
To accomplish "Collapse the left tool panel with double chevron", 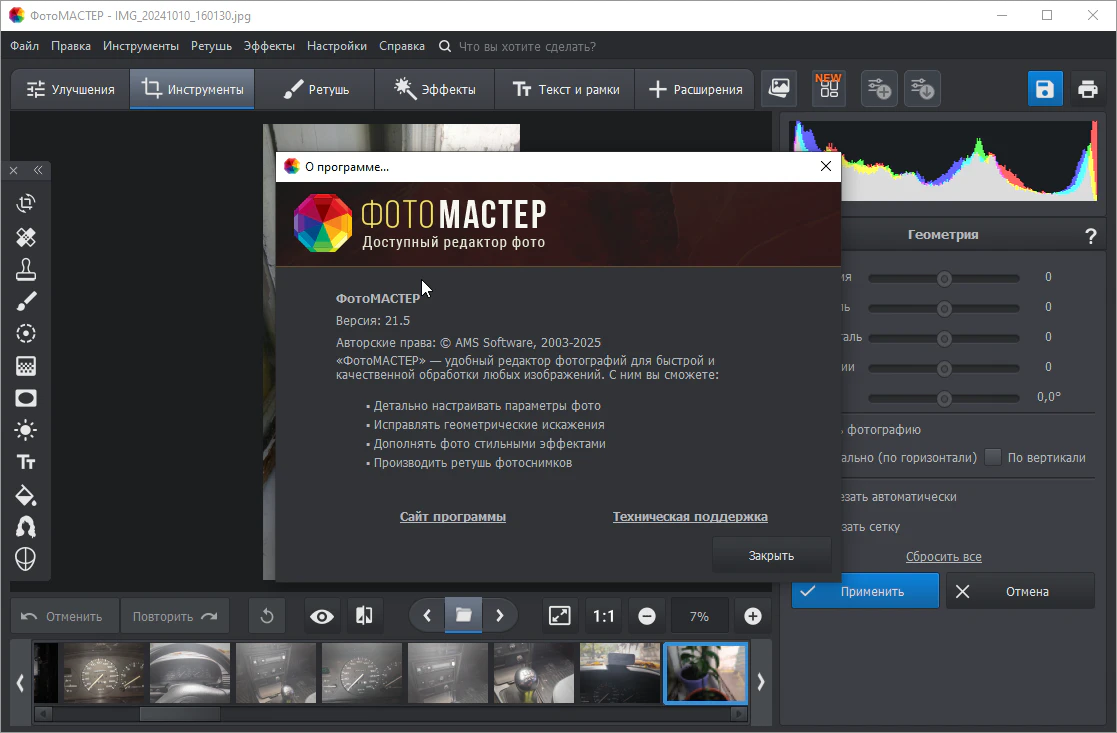I will (x=38, y=170).
